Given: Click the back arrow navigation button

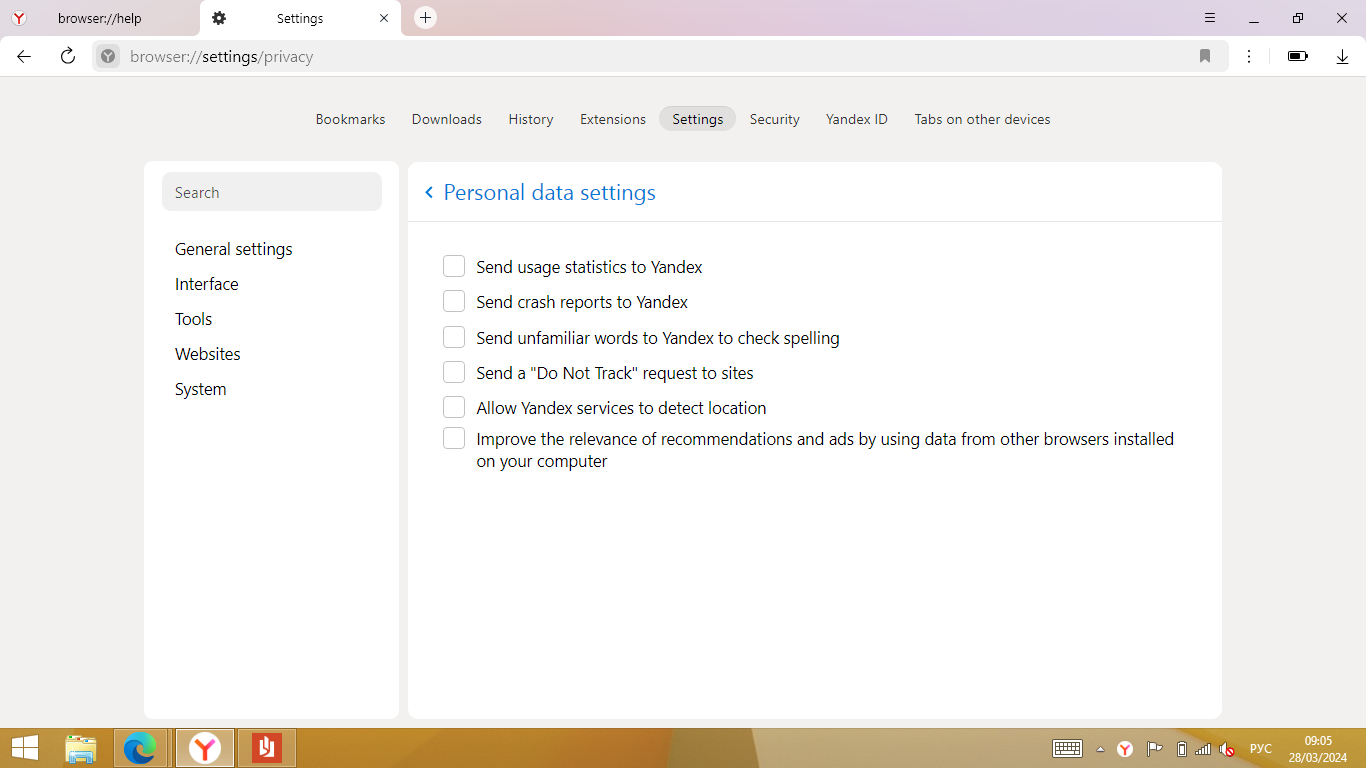Looking at the screenshot, I should pyautogui.click(x=24, y=57).
